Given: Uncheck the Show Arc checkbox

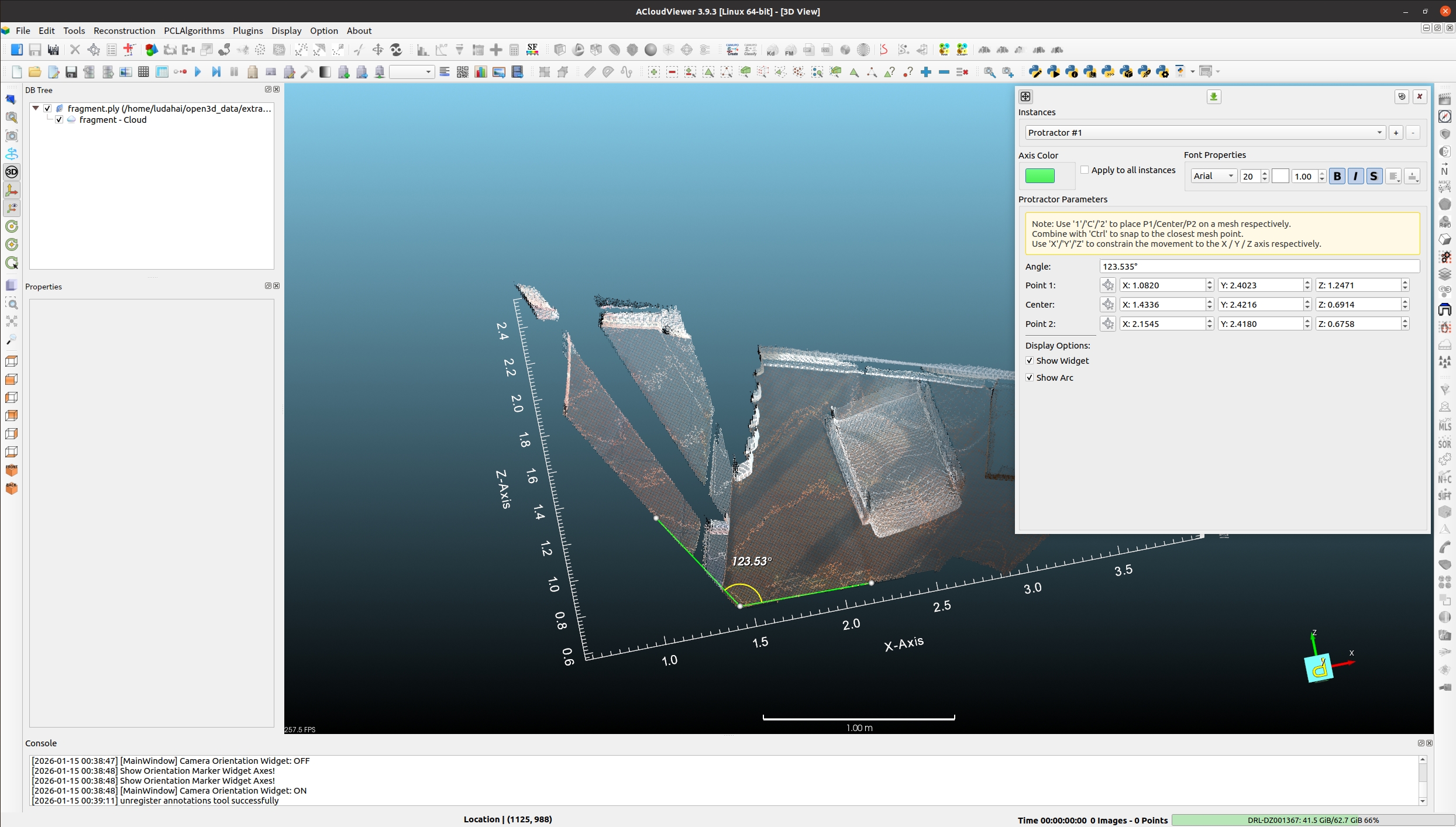Looking at the screenshot, I should point(1030,378).
